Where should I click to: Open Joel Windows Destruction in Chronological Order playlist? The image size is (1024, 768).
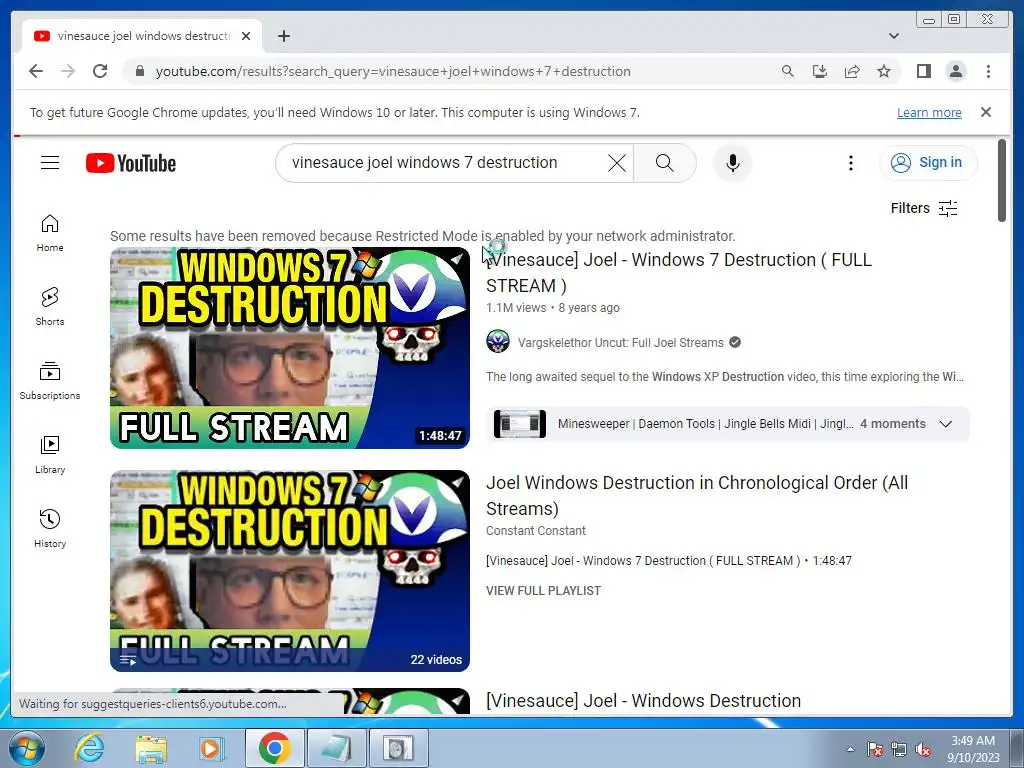(697, 495)
